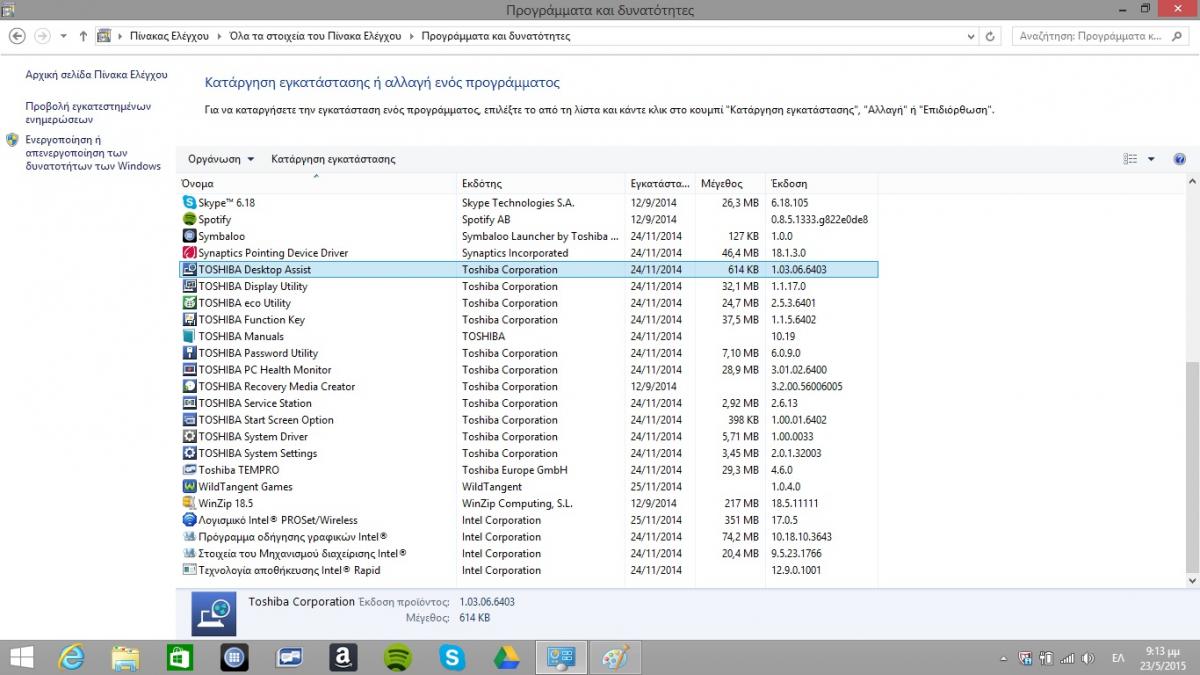
Task: Open File Explorer from the taskbar
Action: tap(125, 657)
